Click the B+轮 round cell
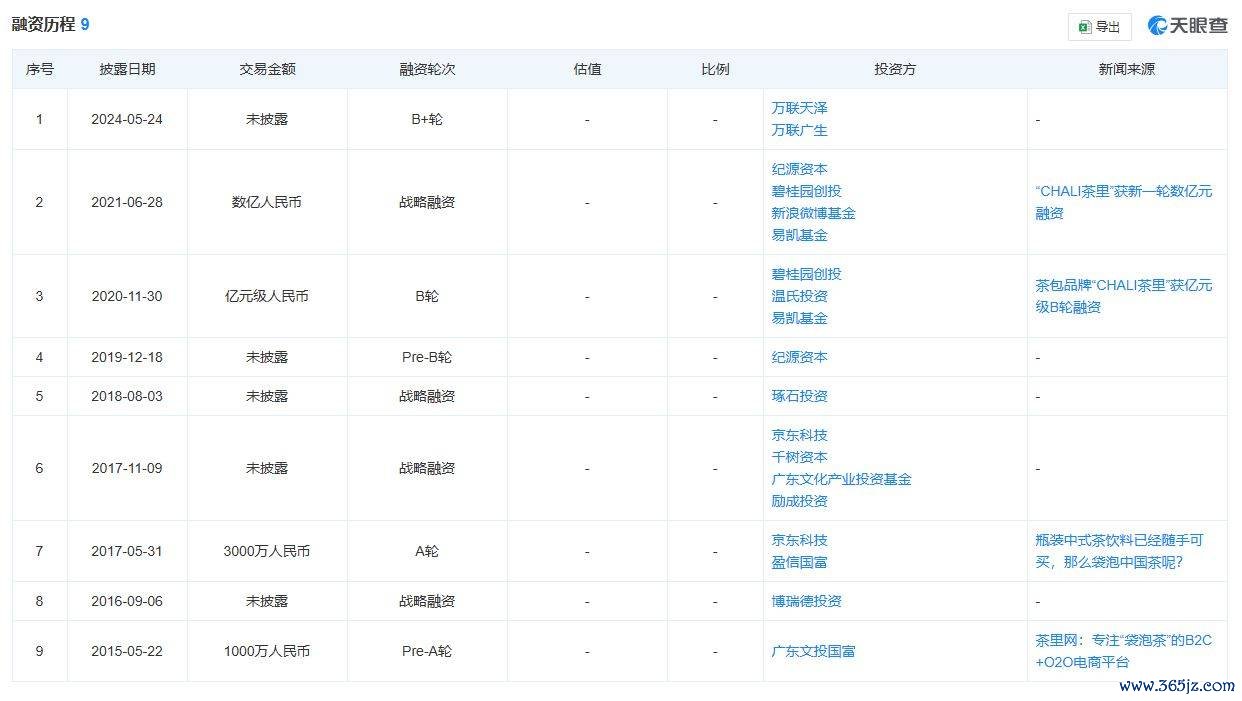1242x701 pixels. pyautogui.click(x=427, y=119)
